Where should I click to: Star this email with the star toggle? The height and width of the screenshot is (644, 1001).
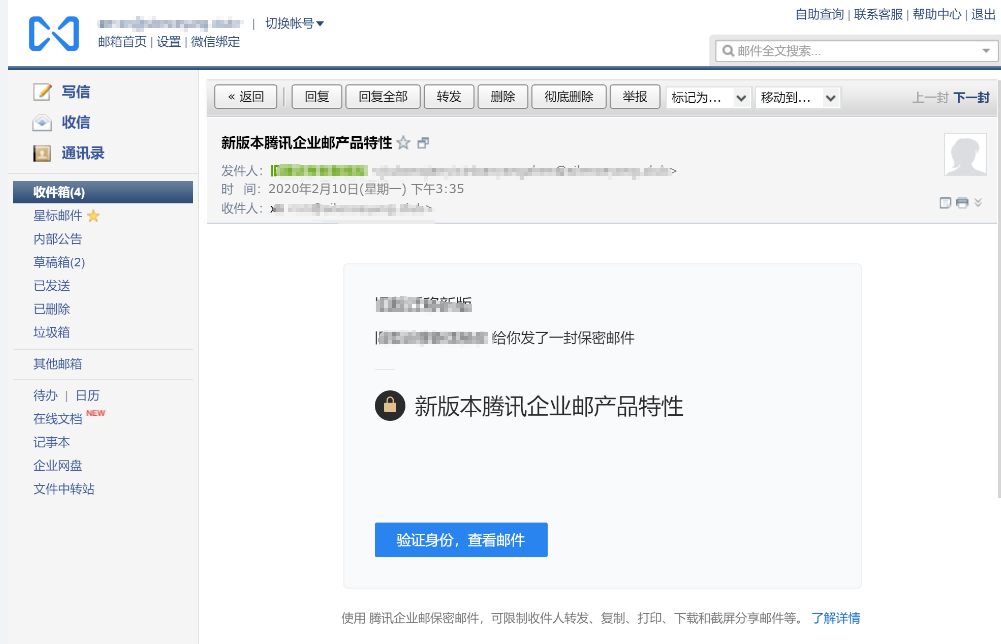coord(403,141)
